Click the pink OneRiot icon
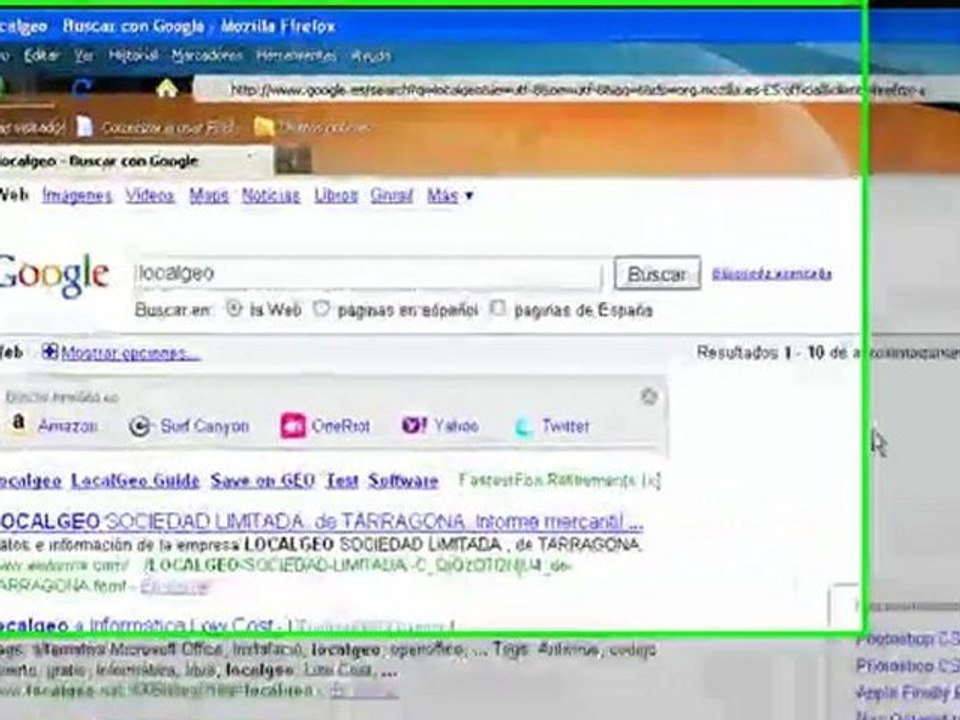The height and width of the screenshot is (720, 960). (x=293, y=426)
